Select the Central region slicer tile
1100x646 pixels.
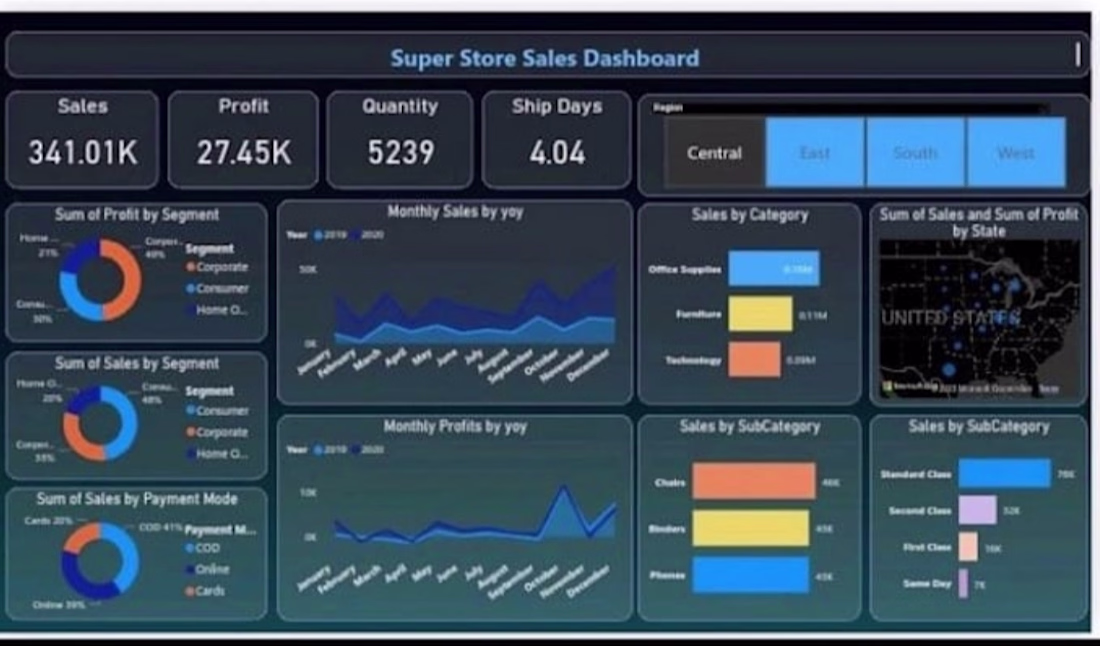point(714,152)
